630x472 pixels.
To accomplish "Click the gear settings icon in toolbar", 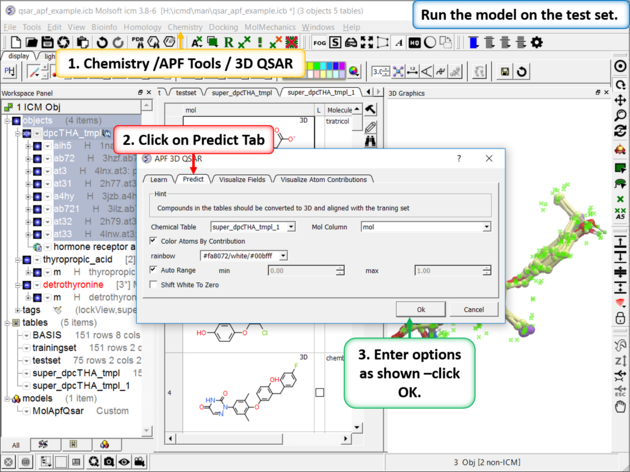I will click(x=537, y=43).
